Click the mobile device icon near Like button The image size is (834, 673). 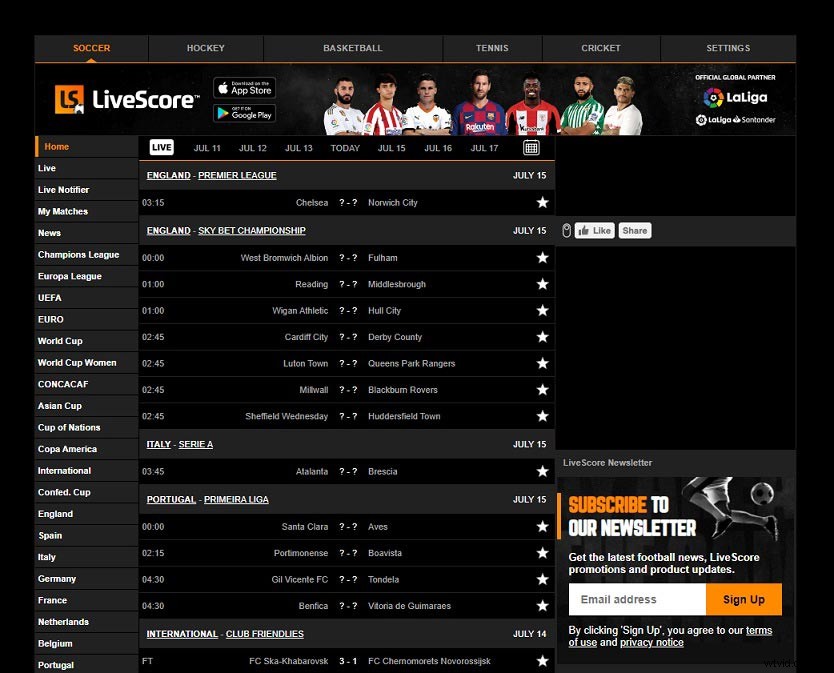[566, 230]
